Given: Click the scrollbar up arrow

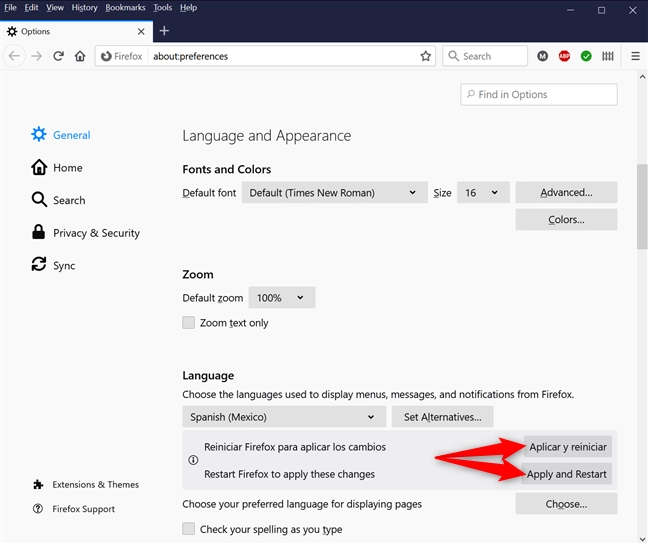Looking at the screenshot, I should click(x=642, y=76).
